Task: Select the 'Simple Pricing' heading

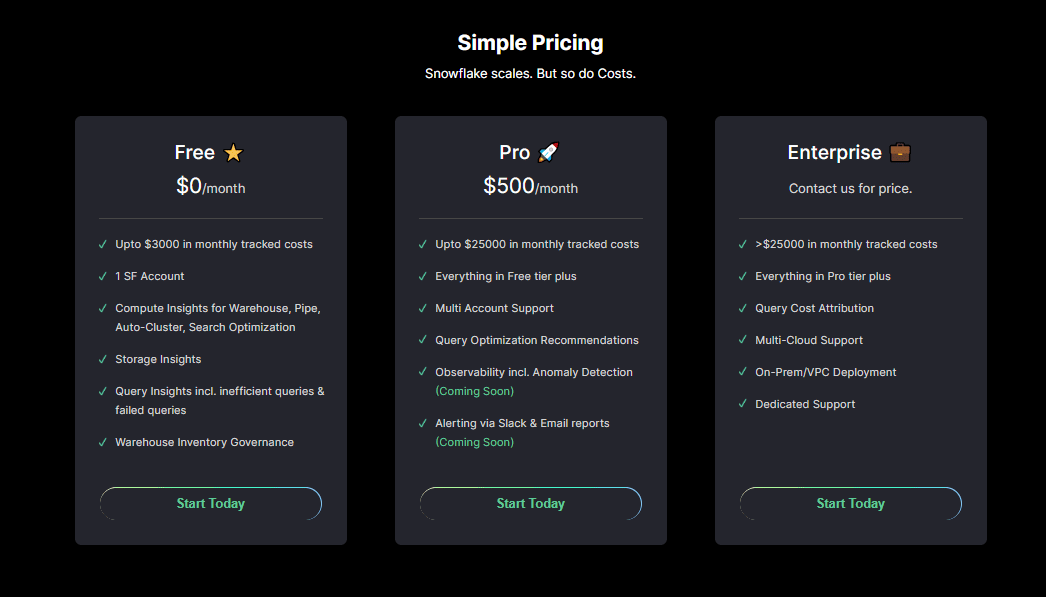Action: [530, 42]
